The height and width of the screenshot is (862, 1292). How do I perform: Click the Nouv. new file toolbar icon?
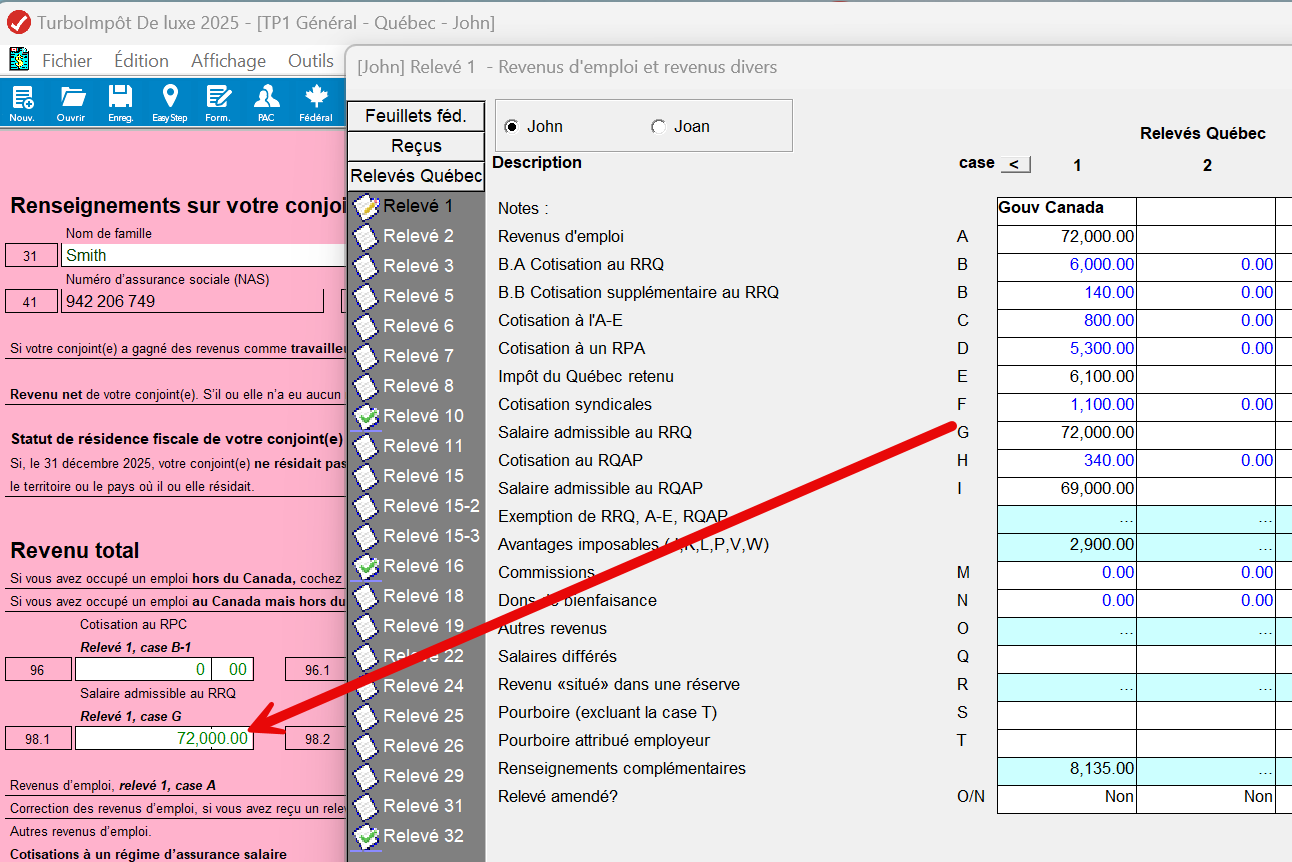[22, 103]
